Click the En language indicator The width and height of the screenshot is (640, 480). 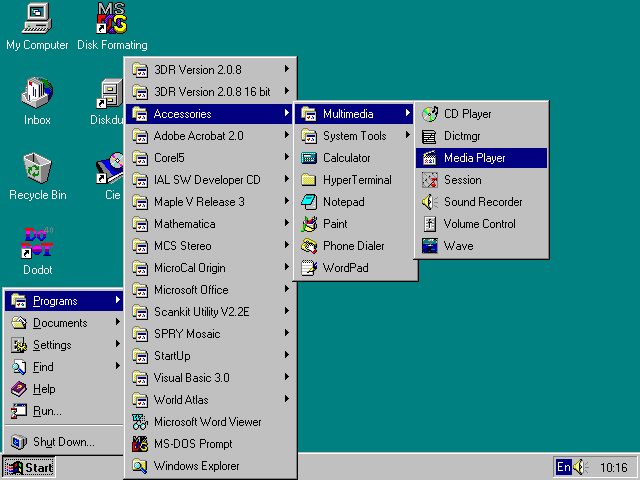pos(564,467)
